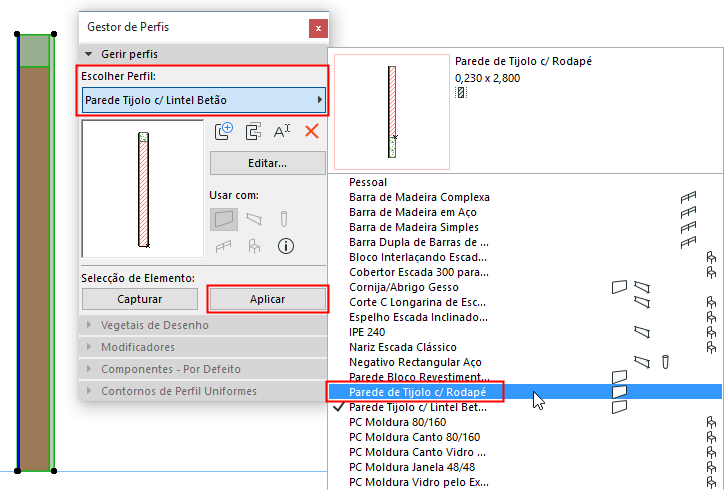Open the profile info icon

click(286, 246)
